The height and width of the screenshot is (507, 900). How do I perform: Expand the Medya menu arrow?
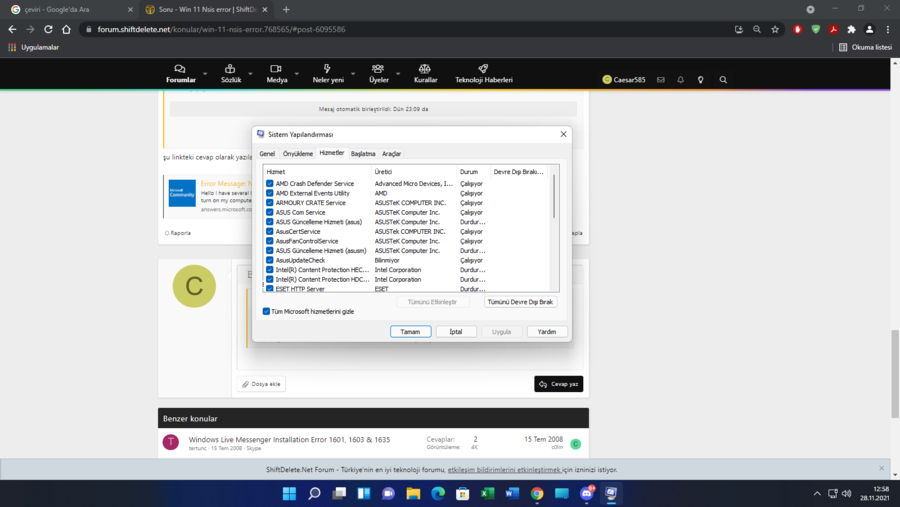(297, 74)
